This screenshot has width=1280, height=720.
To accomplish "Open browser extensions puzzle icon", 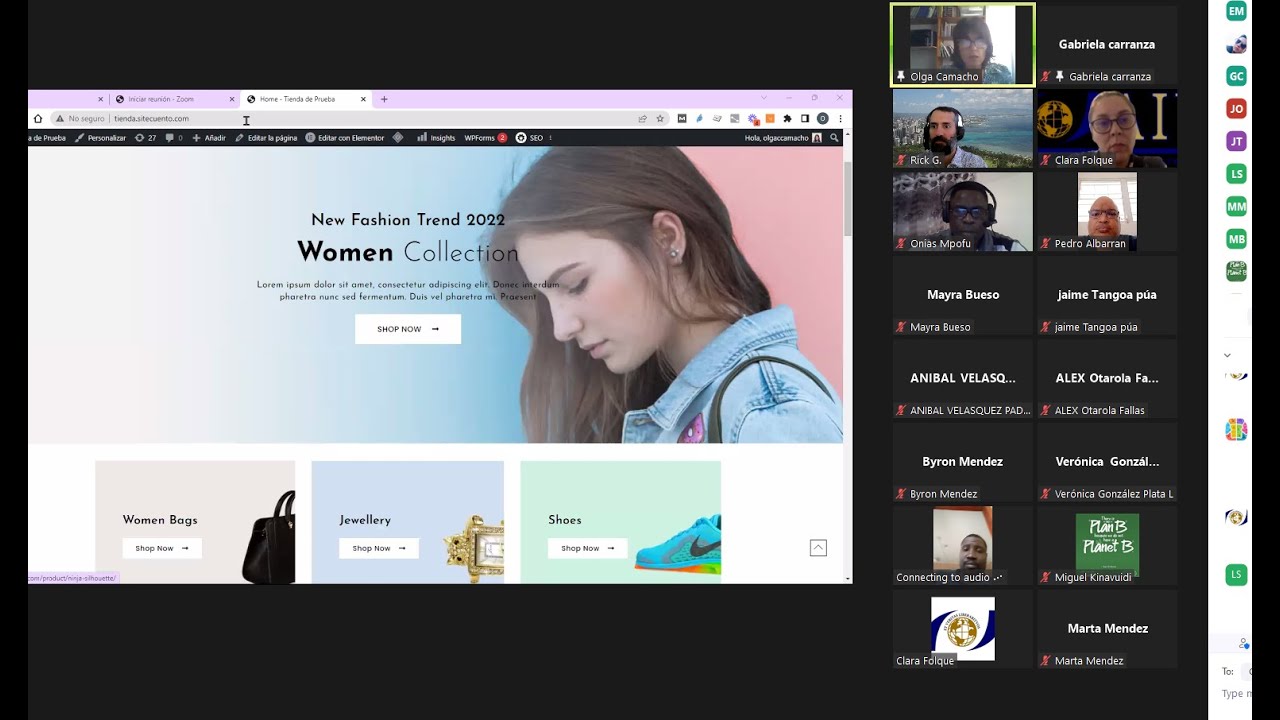I will click(x=787, y=118).
